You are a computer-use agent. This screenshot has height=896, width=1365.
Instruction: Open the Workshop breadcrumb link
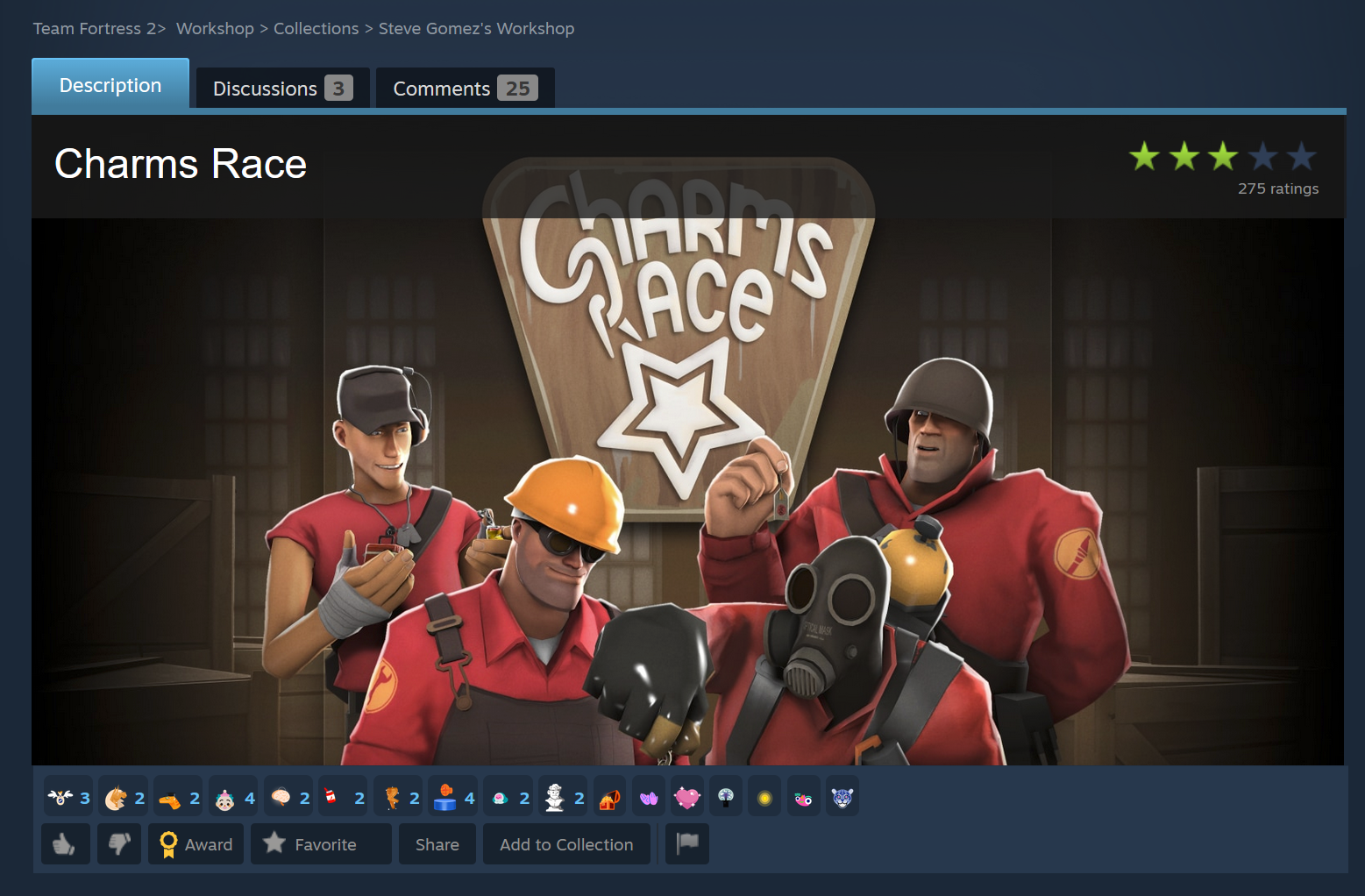coord(215,28)
